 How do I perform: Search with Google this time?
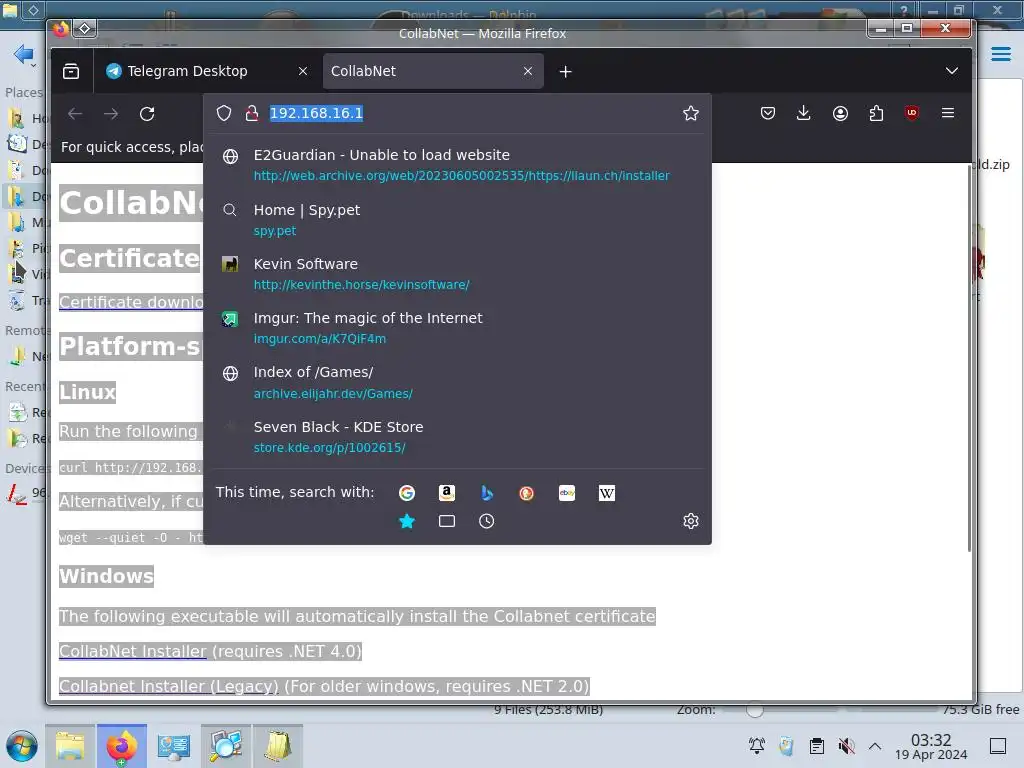tap(407, 493)
